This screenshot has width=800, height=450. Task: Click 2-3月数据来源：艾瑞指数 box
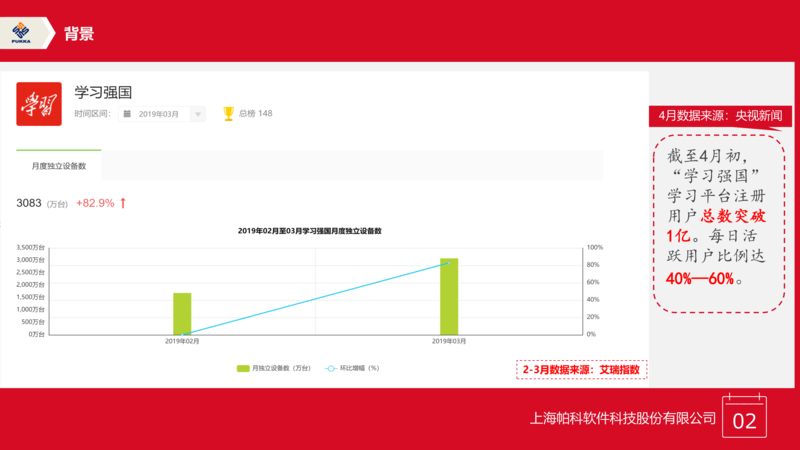click(x=581, y=370)
